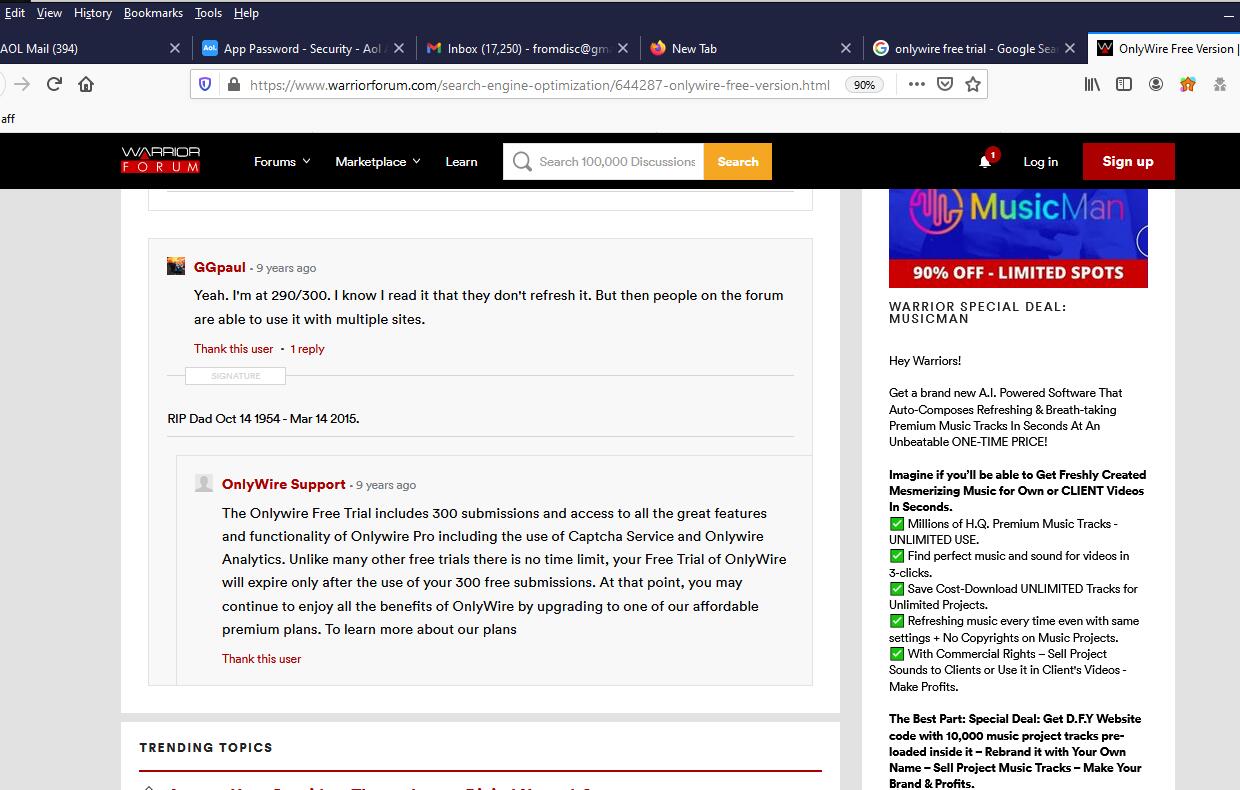The image size is (1240, 790).
Task: Click GGpaul's "9 years ago" timestamp
Action: tap(286, 268)
